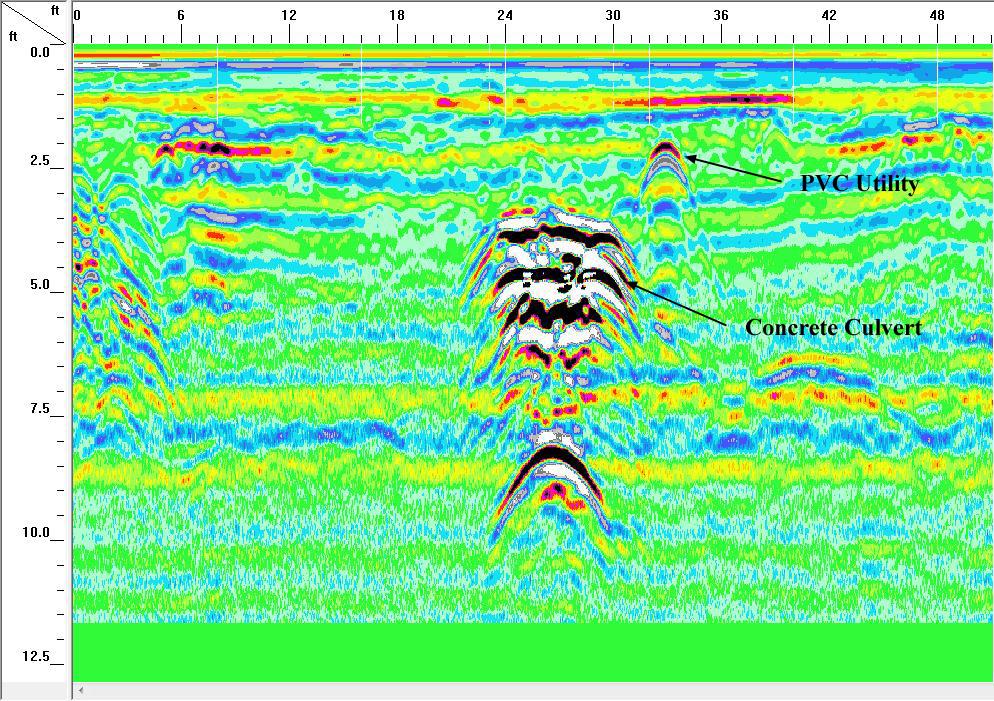Click the 6 ft mark on the horizontal ruler
The image size is (994, 701).
(181, 15)
